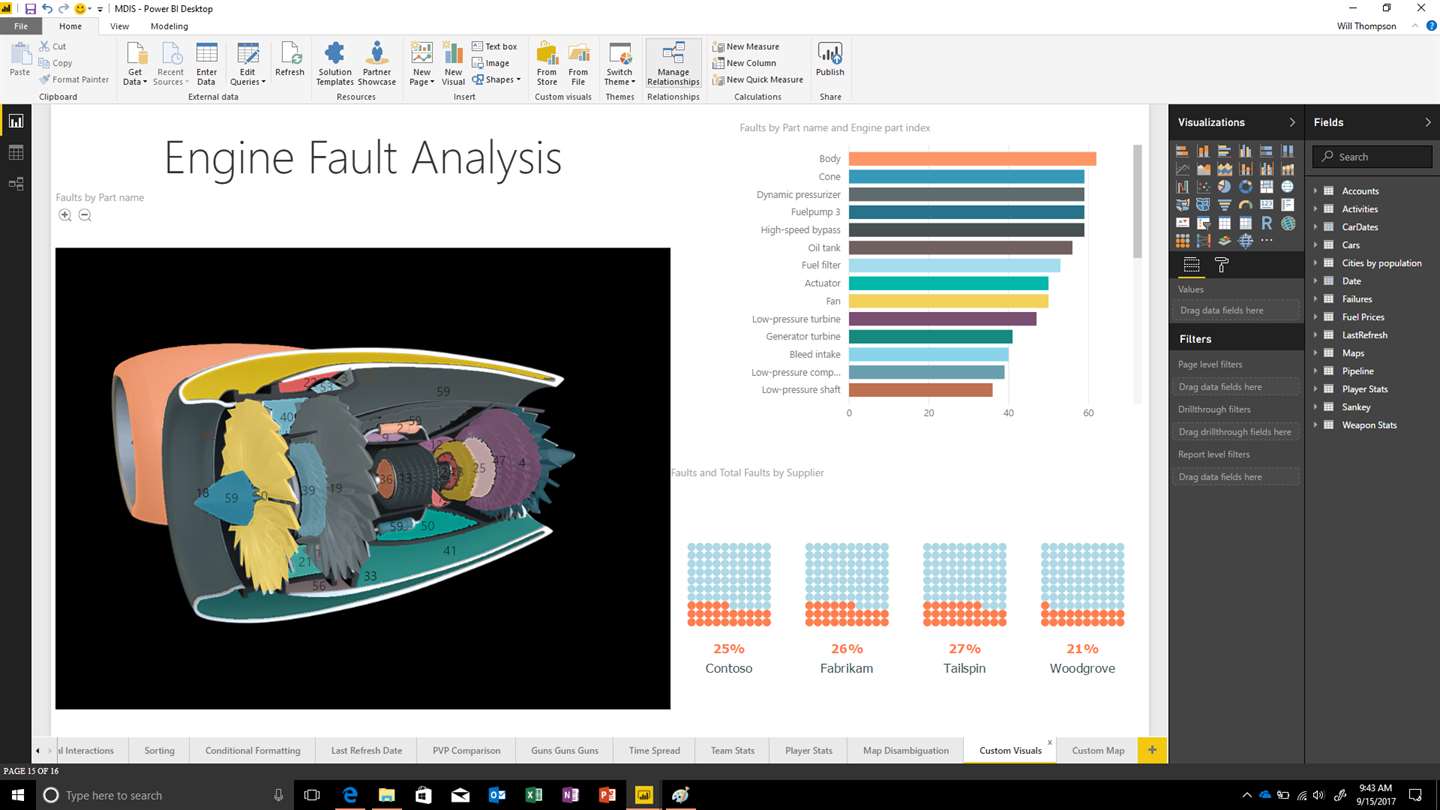Refresh the report data
Screen dimensions: 1440x810
click(289, 59)
